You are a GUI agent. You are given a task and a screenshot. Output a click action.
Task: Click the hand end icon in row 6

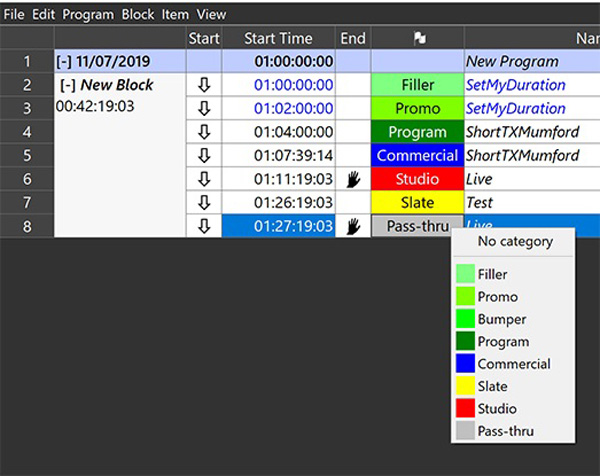(x=353, y=179)
